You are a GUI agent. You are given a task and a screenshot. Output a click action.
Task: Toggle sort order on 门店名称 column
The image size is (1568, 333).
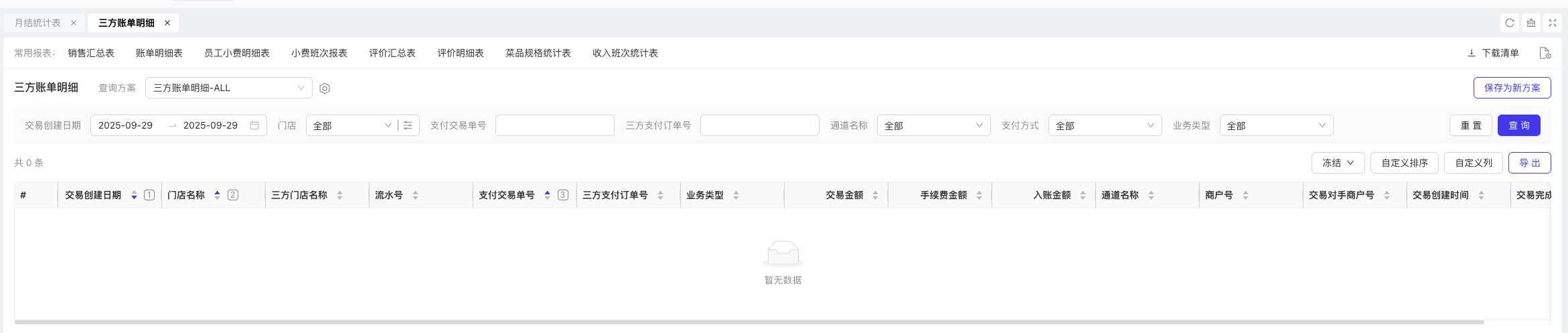(x=217, y=195)
